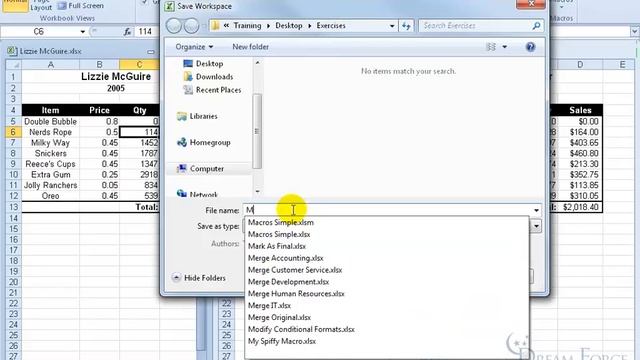Click the navigation pane scroll up arrow

[x=257, y=62]
